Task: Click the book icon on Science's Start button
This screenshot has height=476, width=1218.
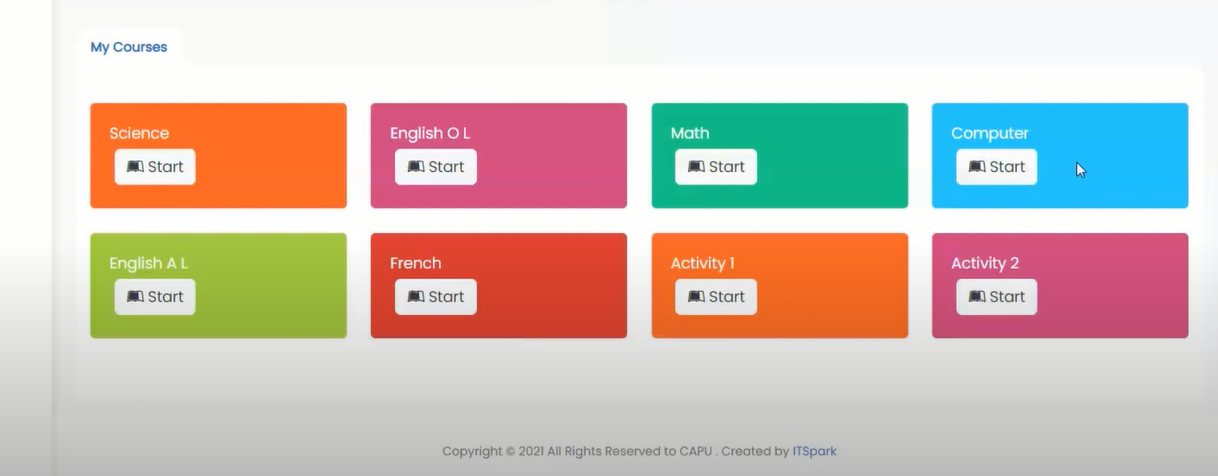Action: 135,167
